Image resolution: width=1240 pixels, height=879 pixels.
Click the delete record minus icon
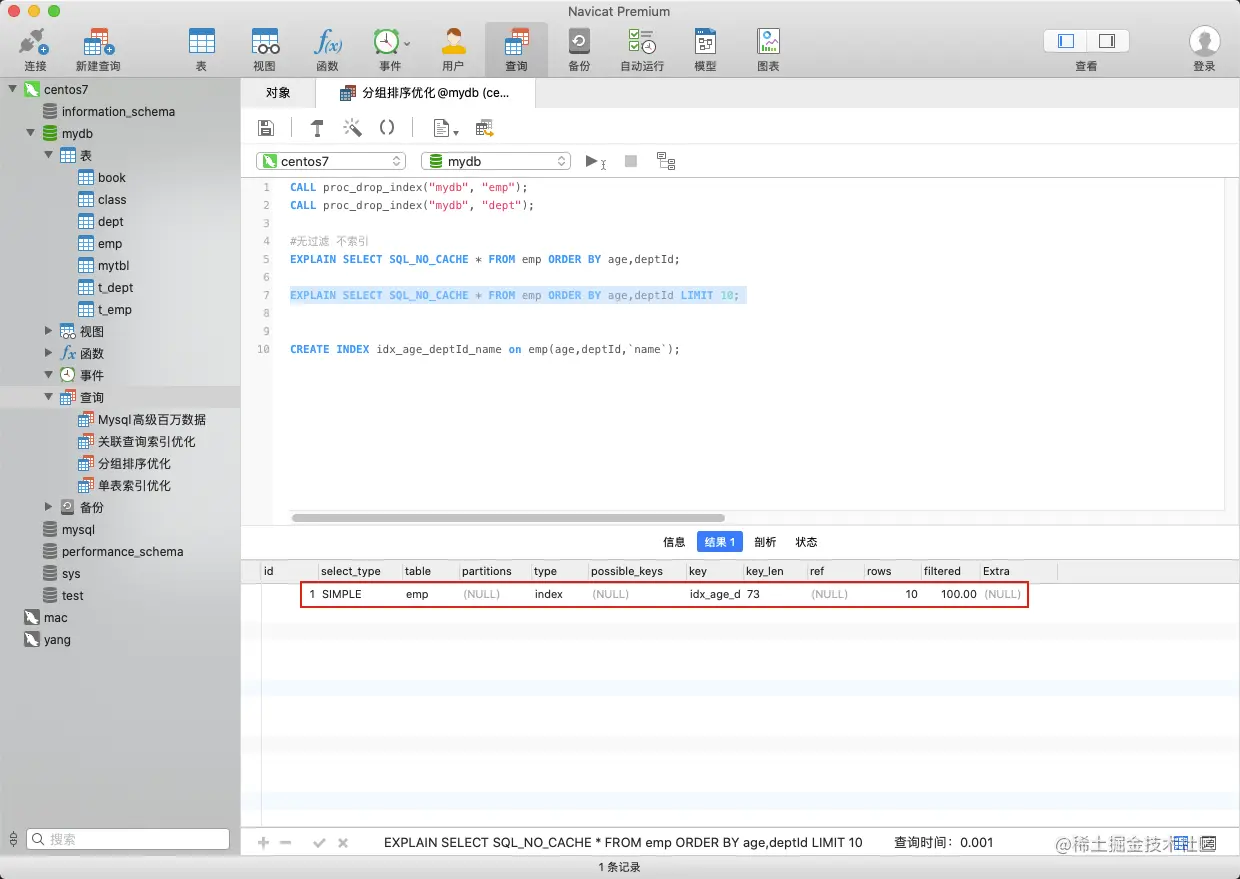[x=286, y=843]
